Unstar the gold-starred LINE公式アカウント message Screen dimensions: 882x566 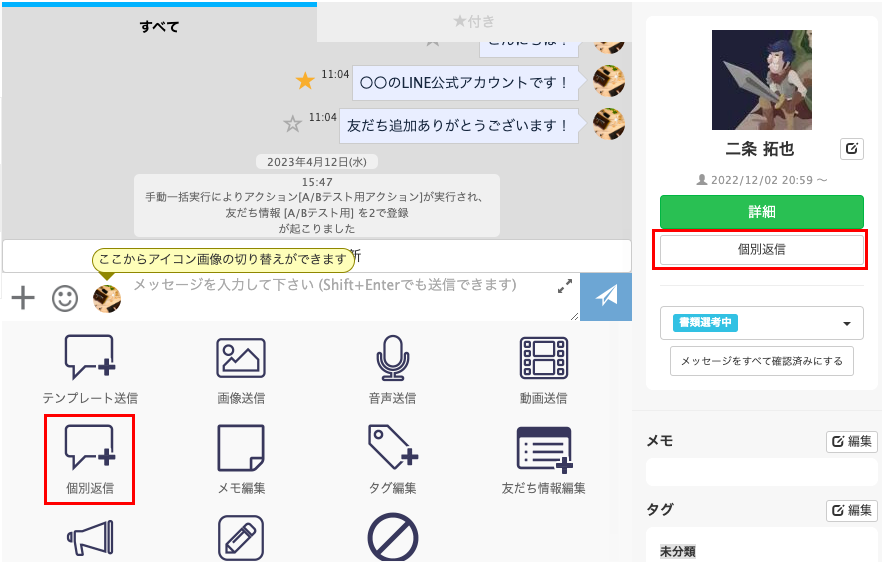[x=305, y=81]
